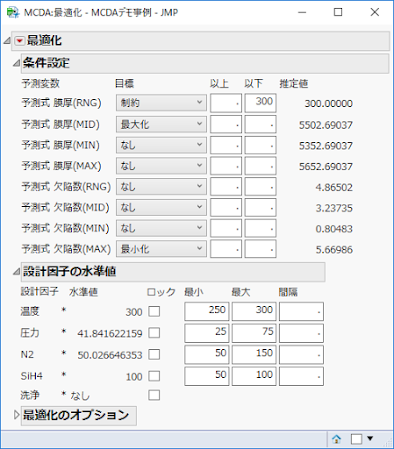Open the red triangle menu beside 最適化
394x449 pixels.
click(x=20, y=41)
